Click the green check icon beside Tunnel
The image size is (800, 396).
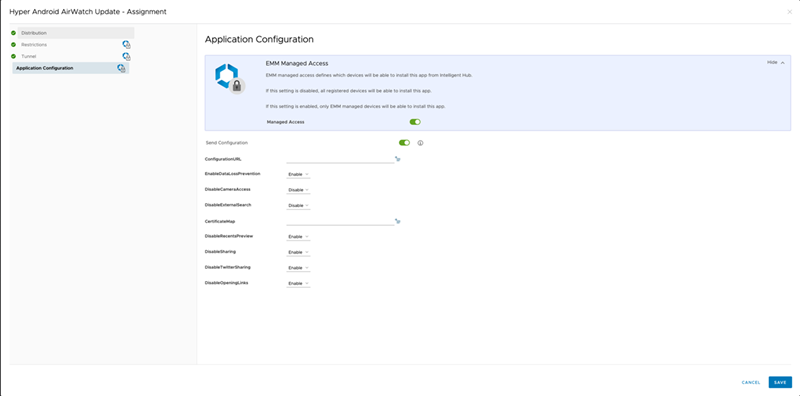click(x=13, y=56)
